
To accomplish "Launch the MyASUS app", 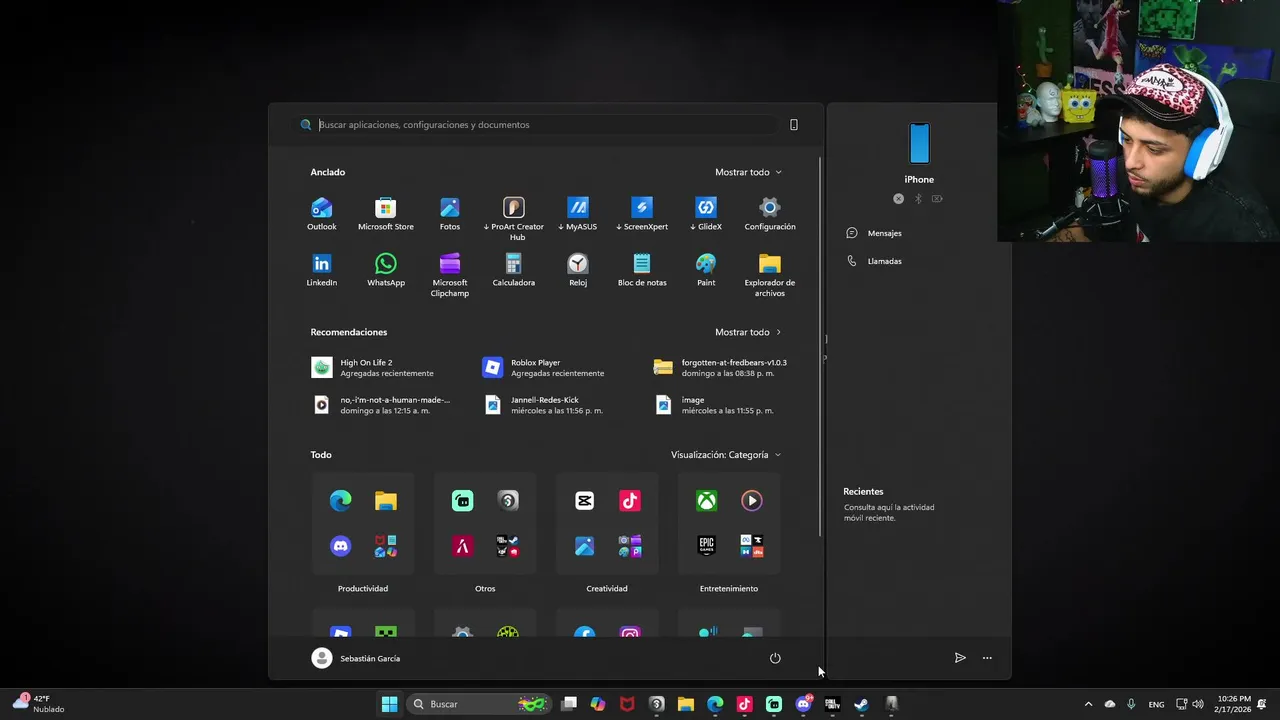I will (x=578, y=214).
